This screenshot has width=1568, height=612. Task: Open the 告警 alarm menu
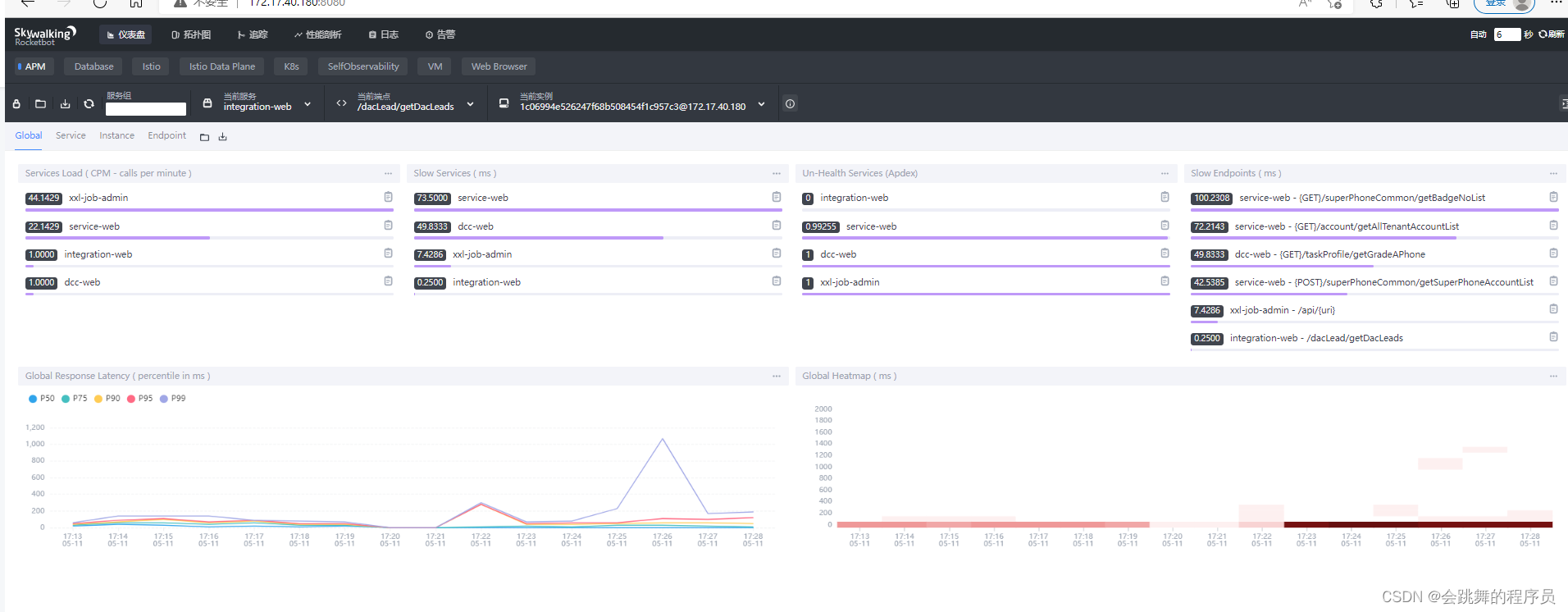coord(440,34)
